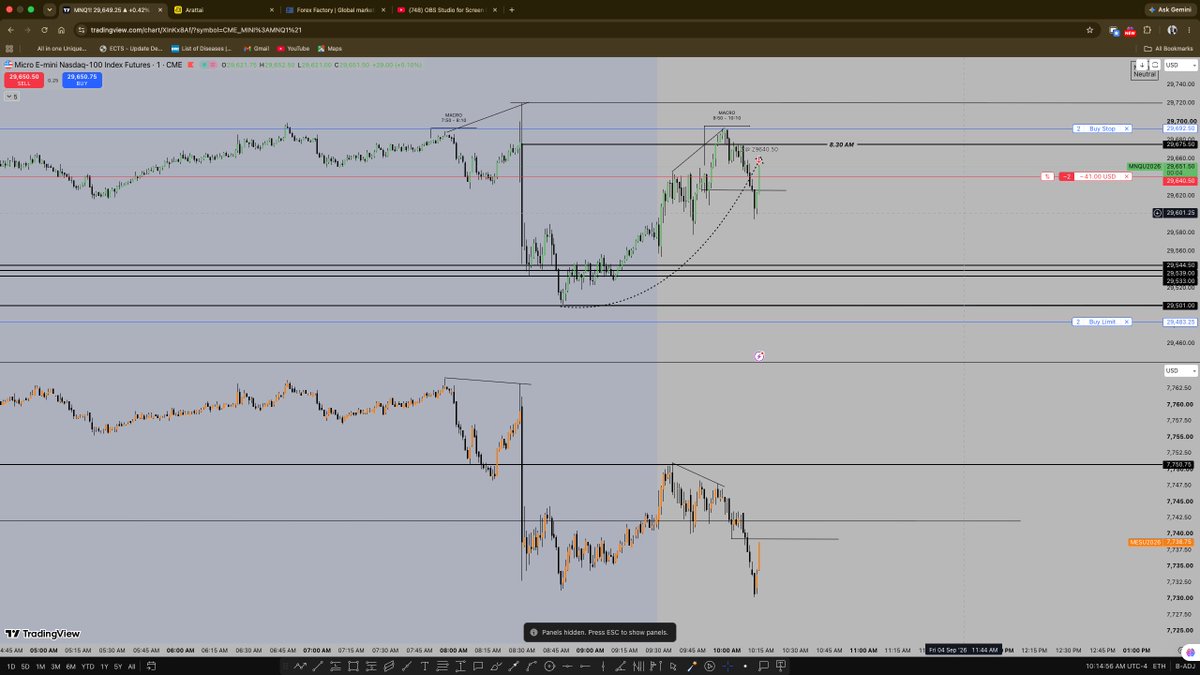Select the Buy Stop order label
The image size is (1200, 675).
coord(1103,129)
